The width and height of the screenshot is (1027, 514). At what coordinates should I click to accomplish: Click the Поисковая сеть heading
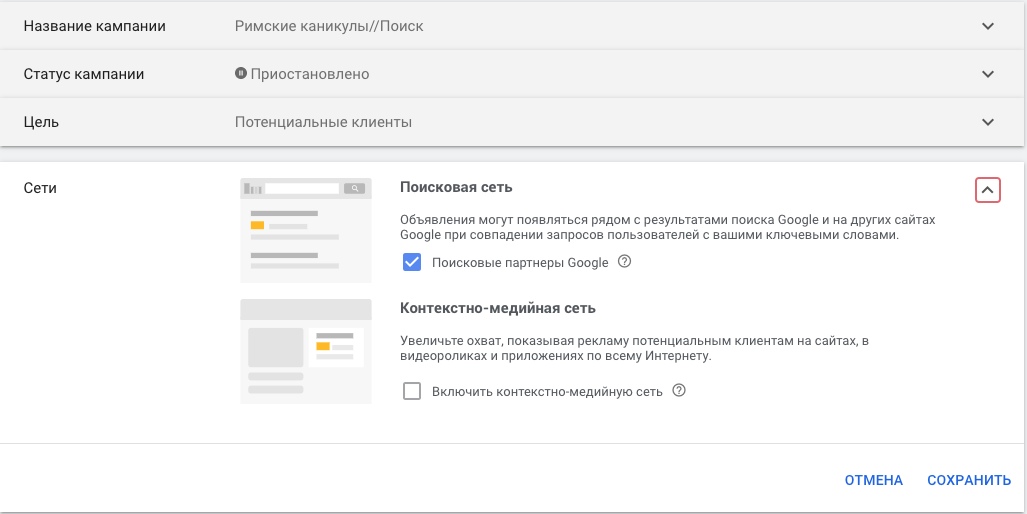[x=456, y=187]
